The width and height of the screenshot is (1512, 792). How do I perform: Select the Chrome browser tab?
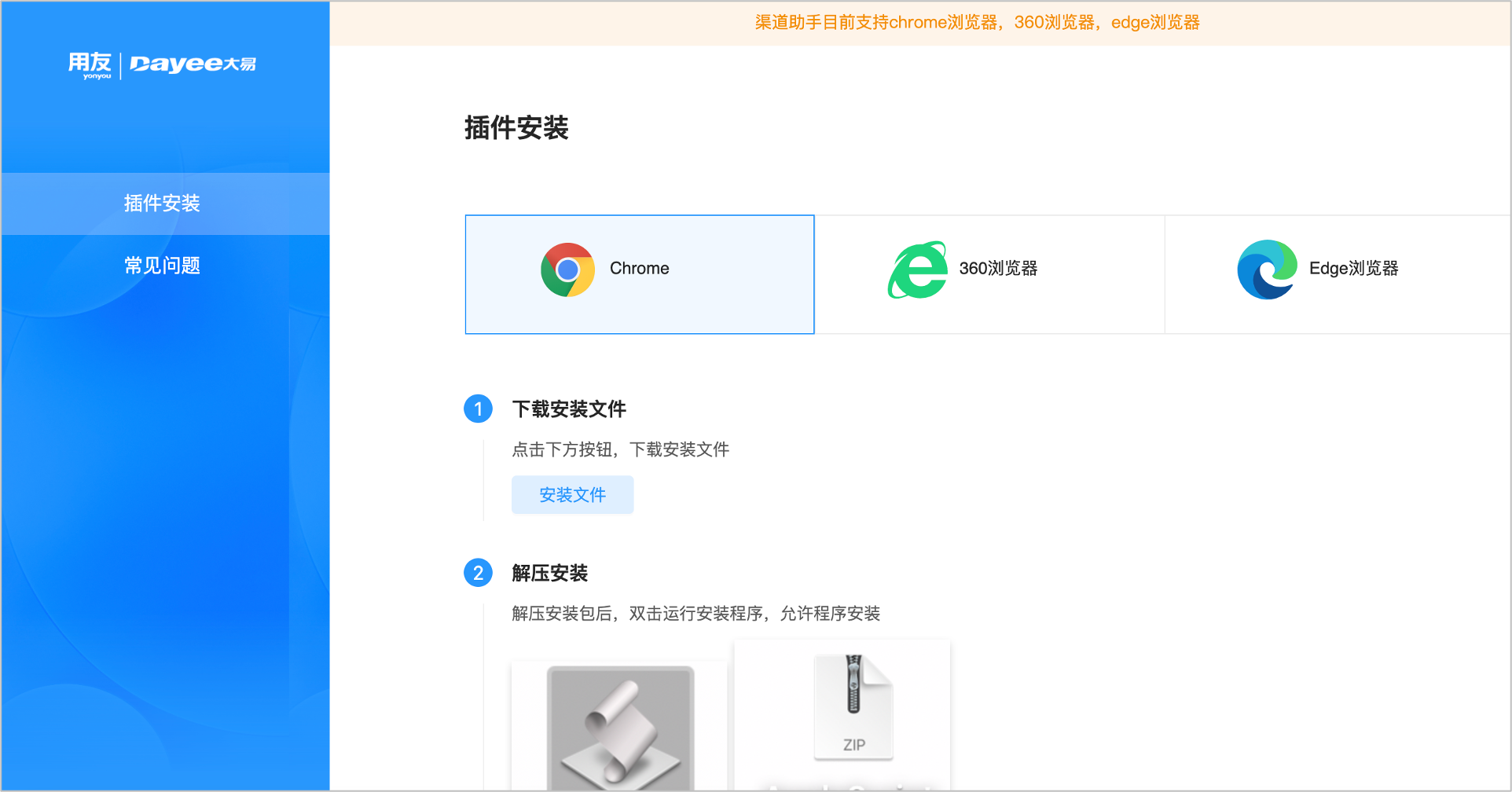pos(640,274)
